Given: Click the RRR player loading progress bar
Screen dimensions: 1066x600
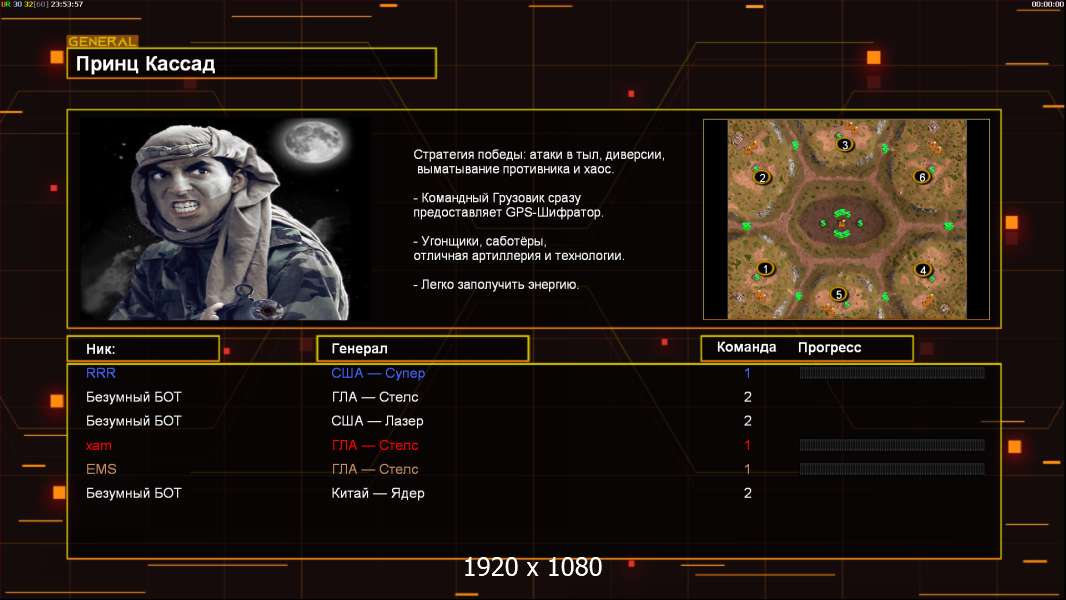Looking at the screenshot, I should (x=891, y=373).
